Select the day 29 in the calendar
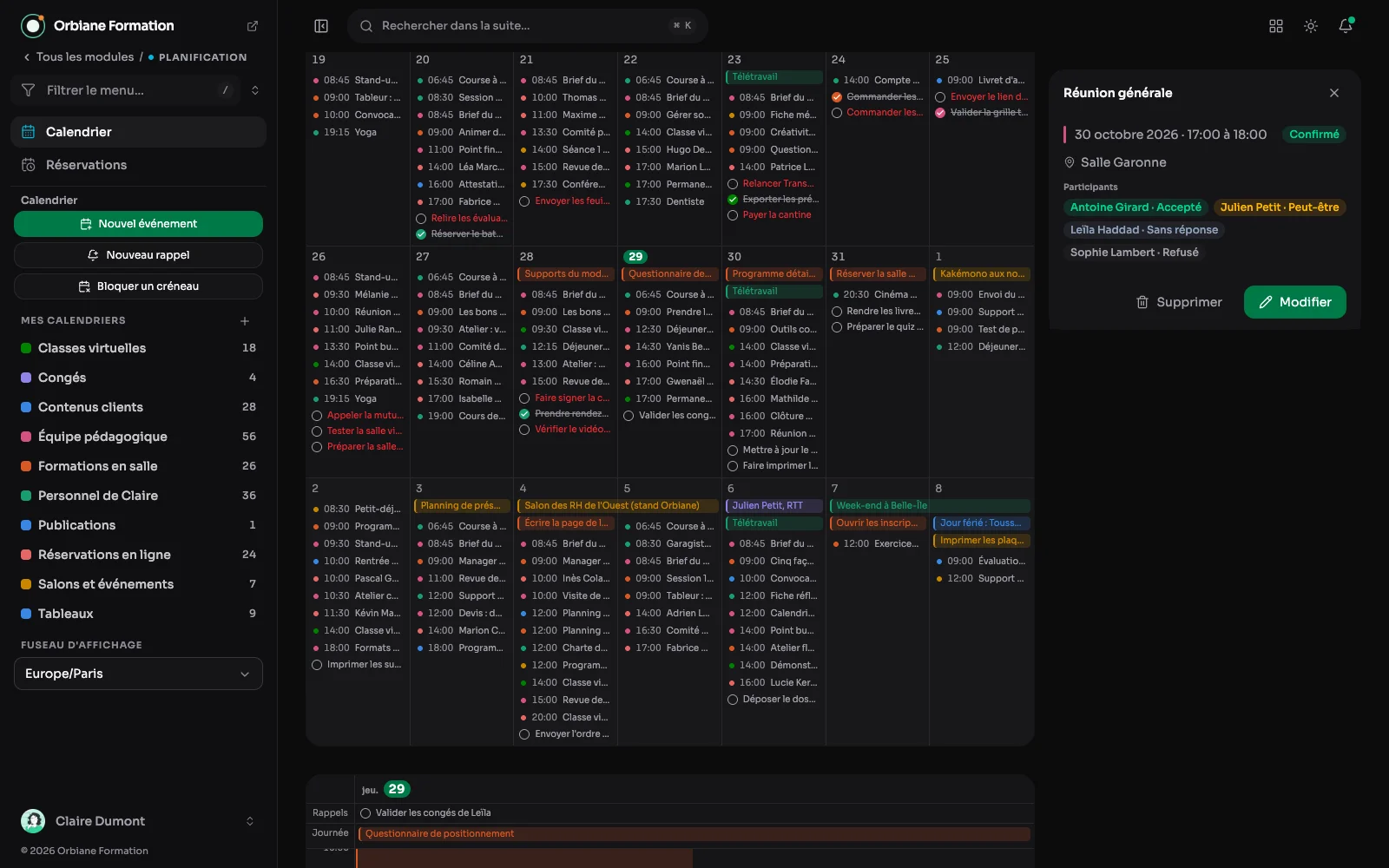Screen dimensions: 1389x868 635,257
